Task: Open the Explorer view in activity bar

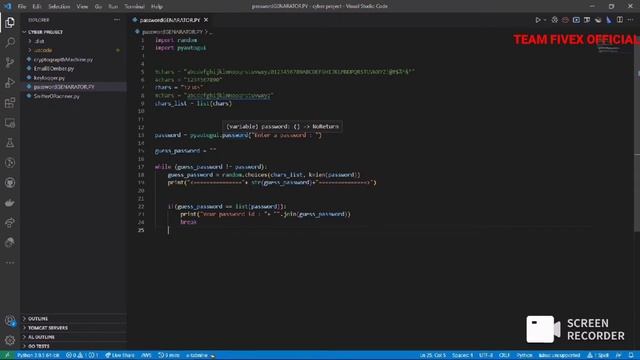Action: pos(10,22)
